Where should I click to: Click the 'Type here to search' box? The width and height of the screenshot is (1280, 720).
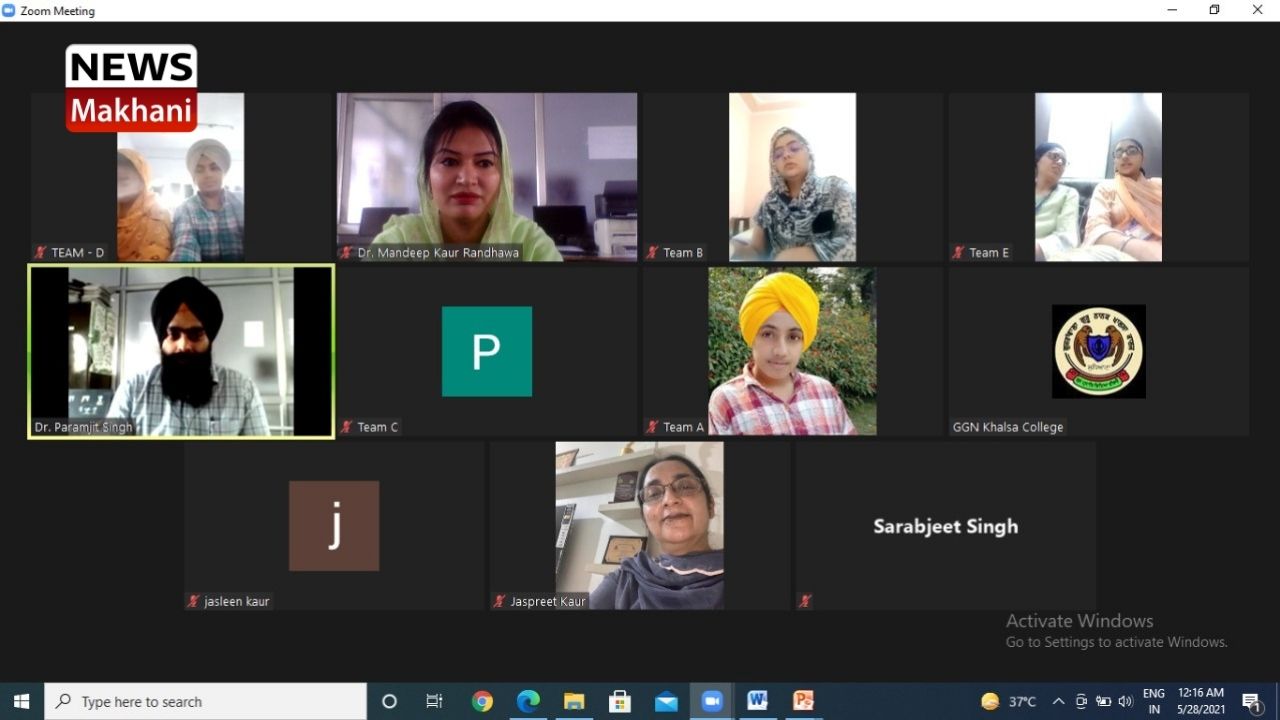tap(206, 701)
